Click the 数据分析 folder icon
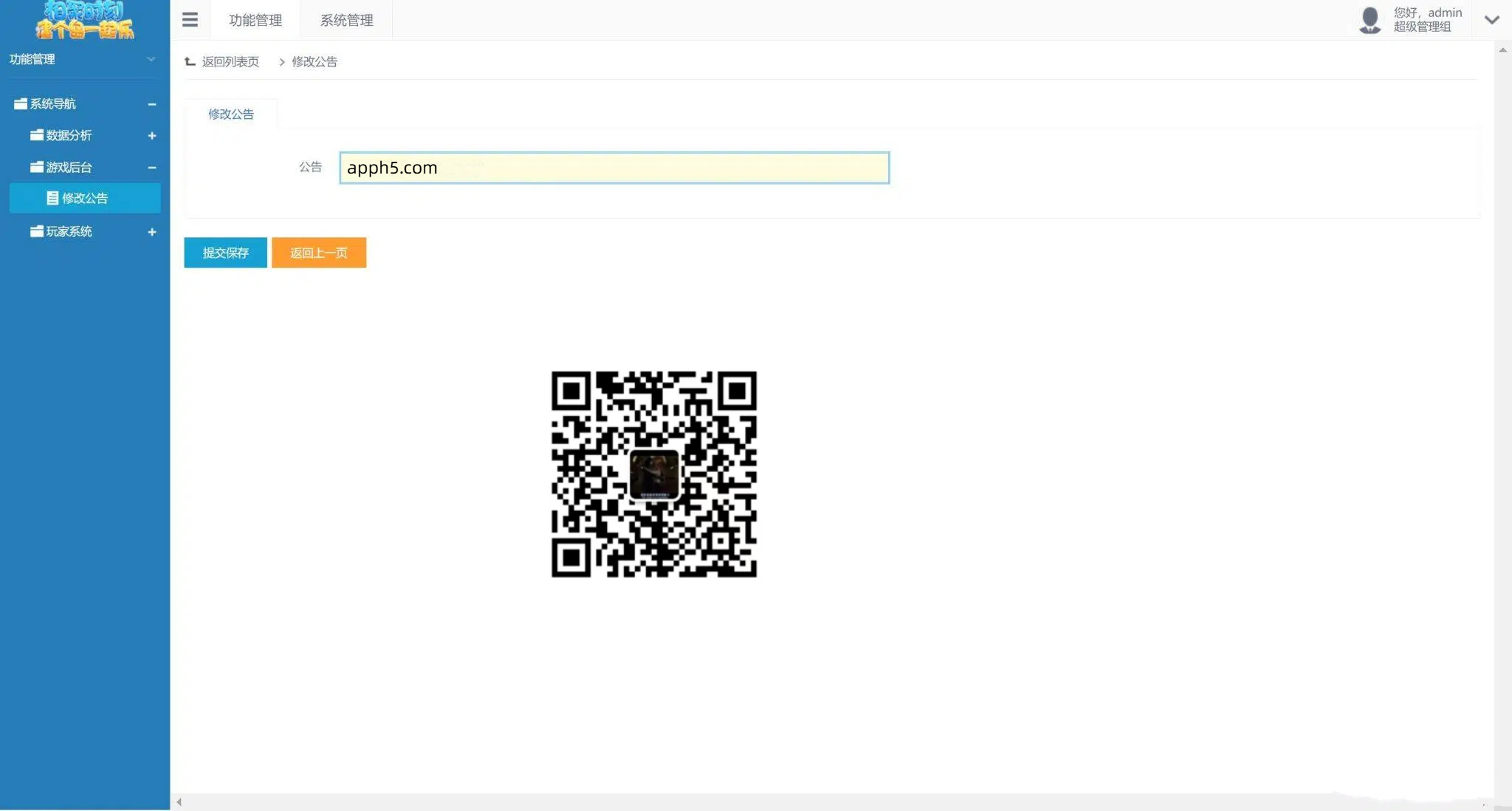Image resolution: width=1512 pixels, height=811 pixels. (x=37, y=135)
